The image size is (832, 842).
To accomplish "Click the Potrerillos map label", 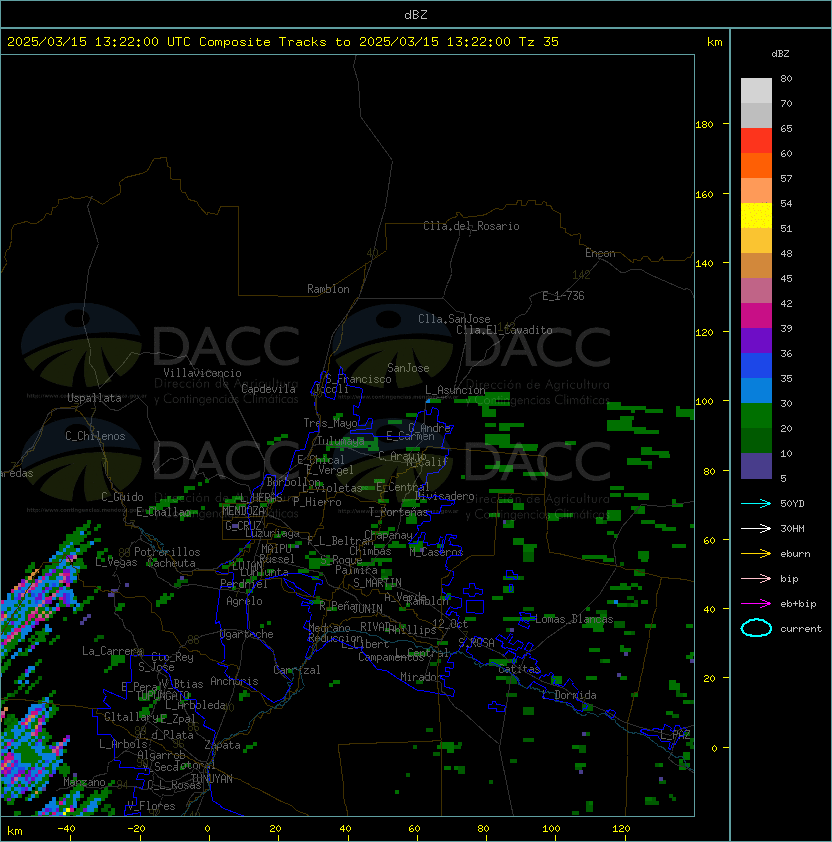I will pyautogui.click(x=167, y=552).
